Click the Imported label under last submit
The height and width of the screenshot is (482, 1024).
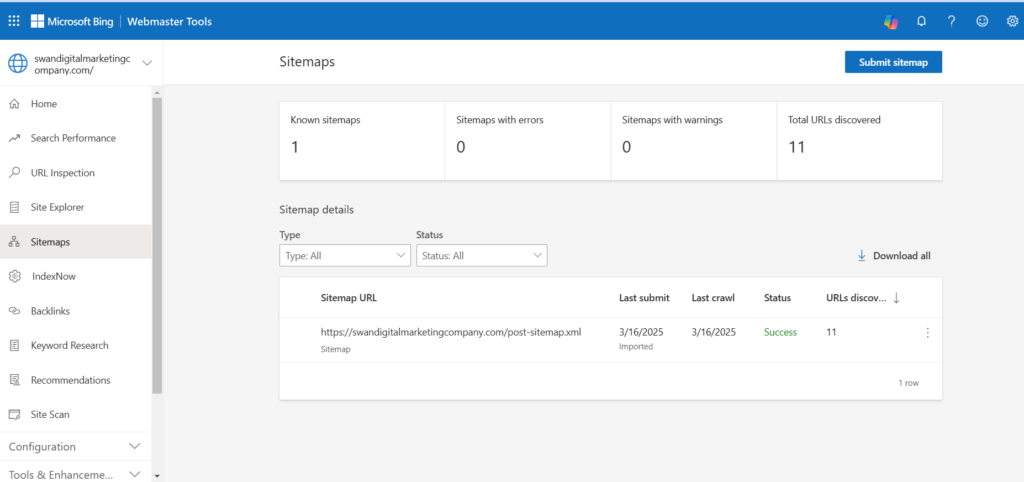[x=636, y=347]
